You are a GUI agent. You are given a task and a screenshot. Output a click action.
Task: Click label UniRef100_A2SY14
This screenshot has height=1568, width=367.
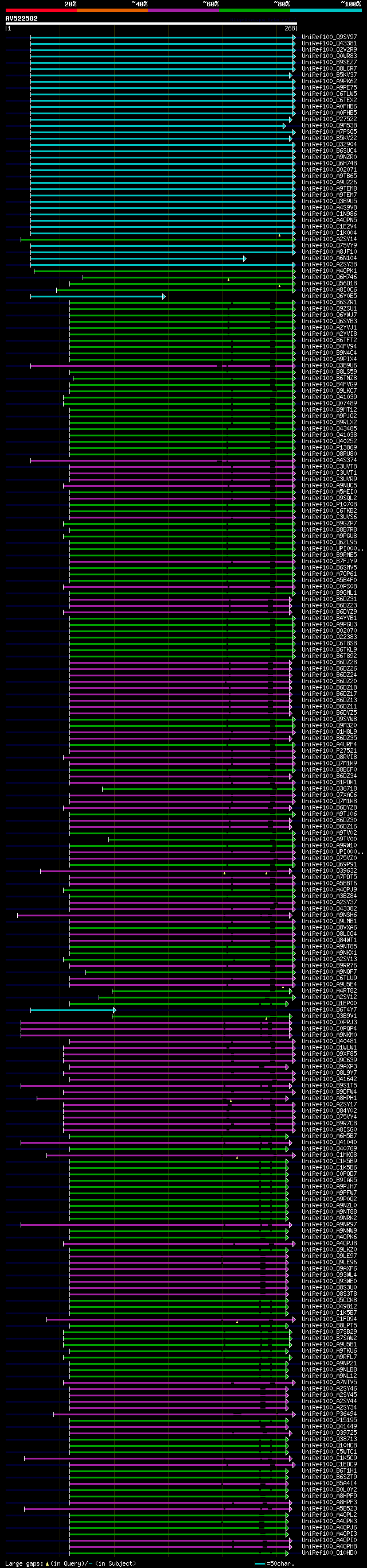point(329,239)
